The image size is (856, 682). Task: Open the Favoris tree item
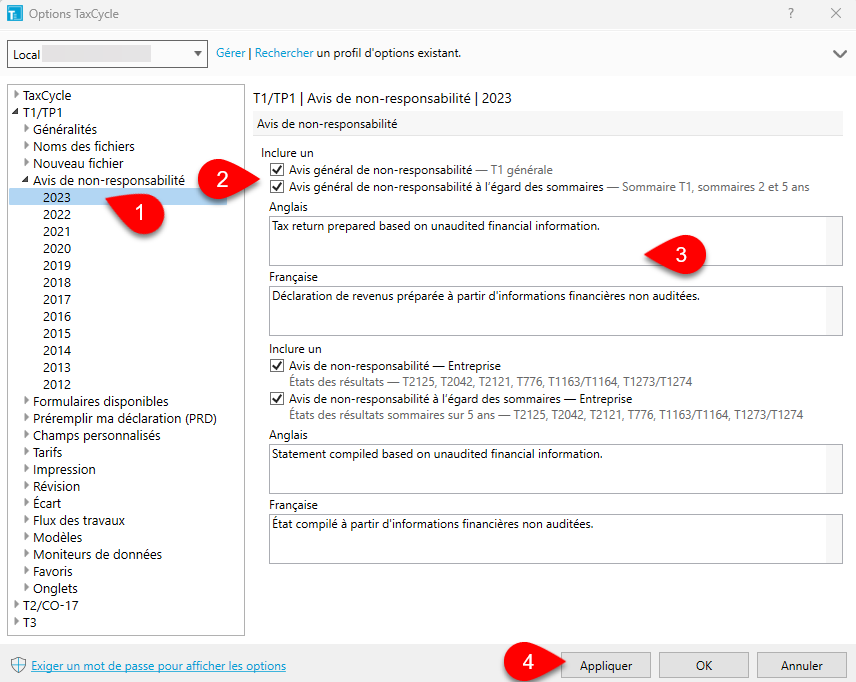click(x=52, y=571)
